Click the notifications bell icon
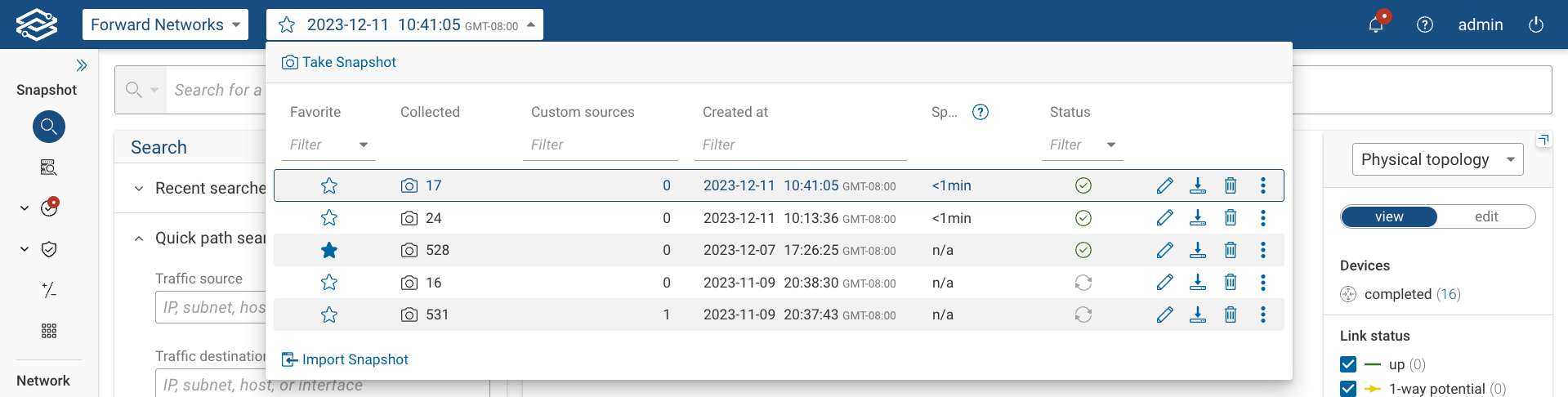Image resolution: width=1568 pixels, height=397 pixels. click(x=1376, y=25)
